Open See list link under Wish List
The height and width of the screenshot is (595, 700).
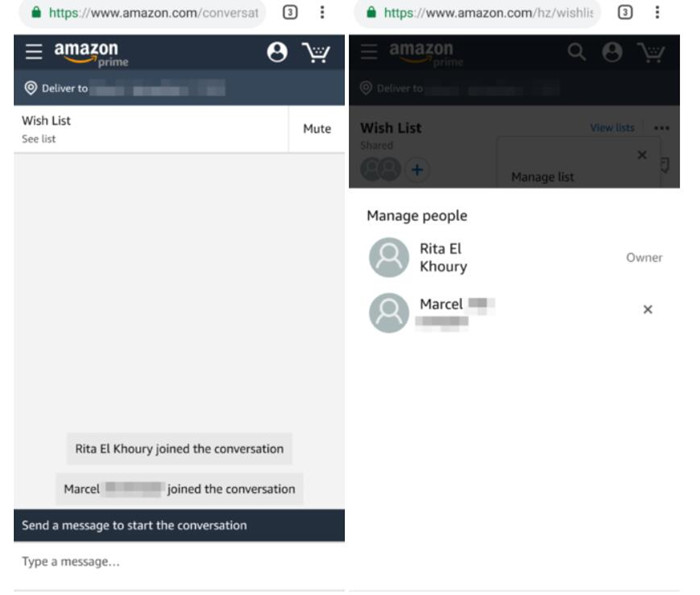[x=39, y=139]
